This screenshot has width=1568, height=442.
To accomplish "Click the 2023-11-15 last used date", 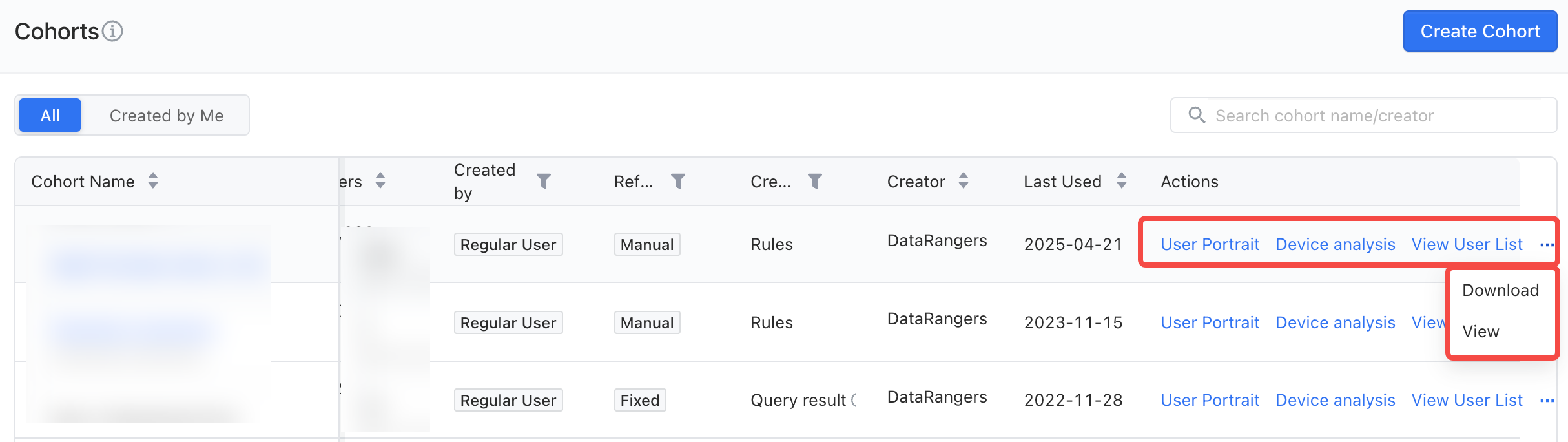I will (x=1073, y=322).
